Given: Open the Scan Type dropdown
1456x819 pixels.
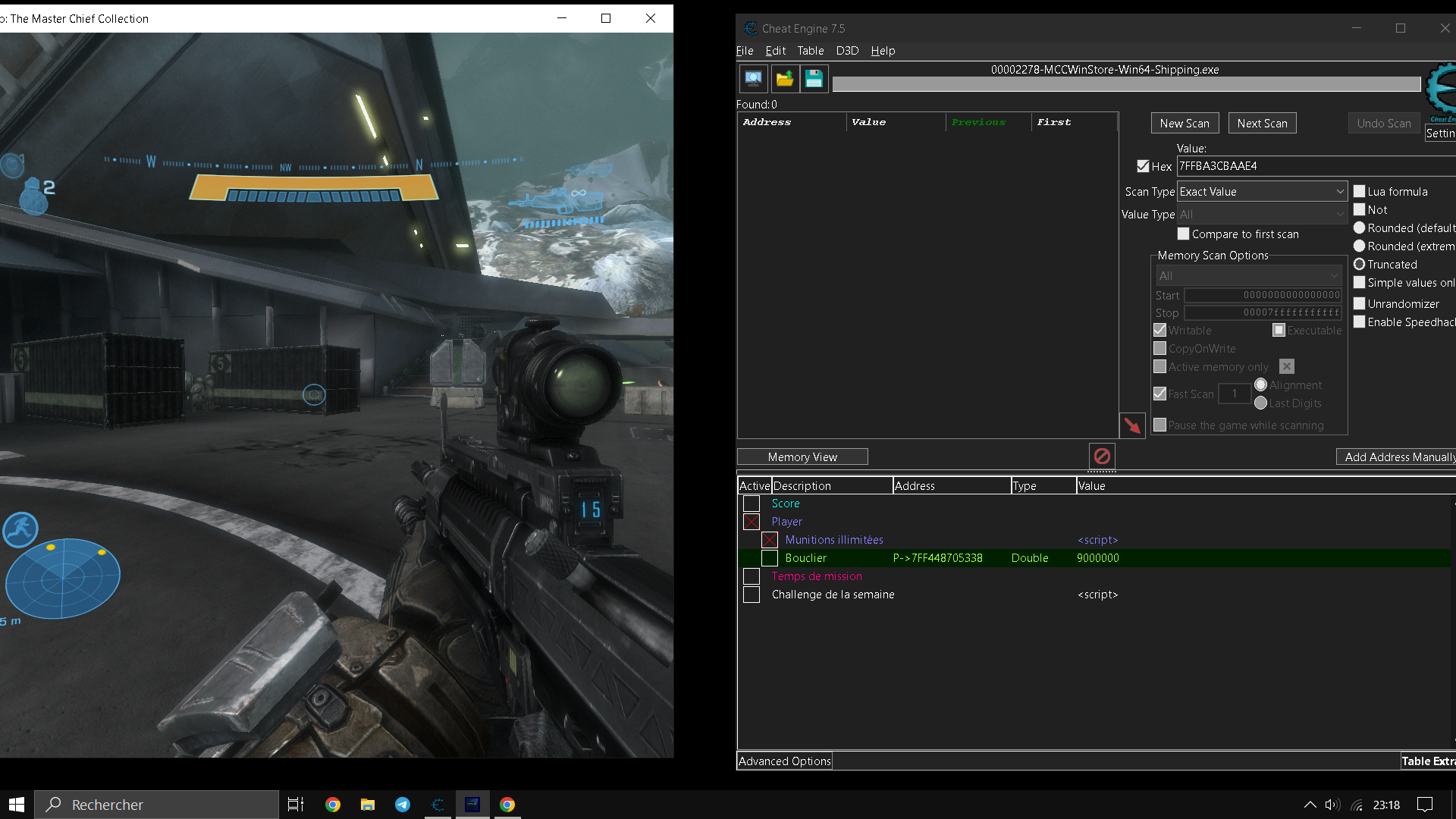Looking at the screenshot, I should pyautogui.click(x=1261, y=192).
